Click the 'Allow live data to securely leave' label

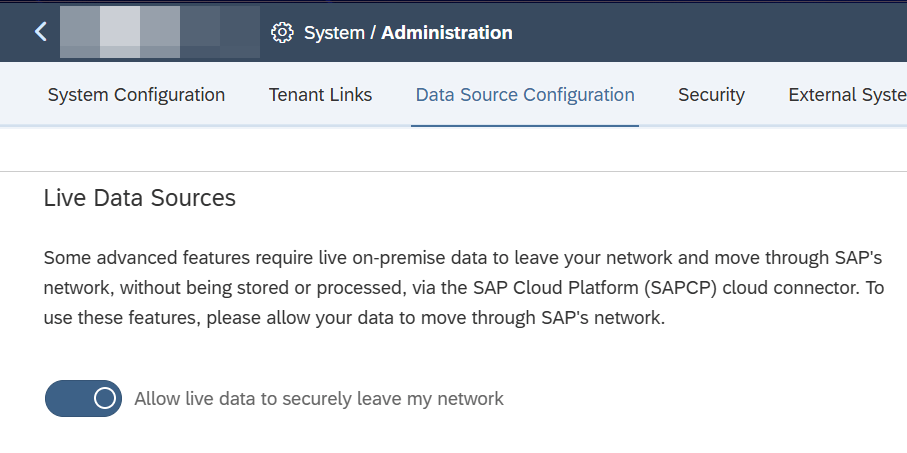tap(319, 399)
